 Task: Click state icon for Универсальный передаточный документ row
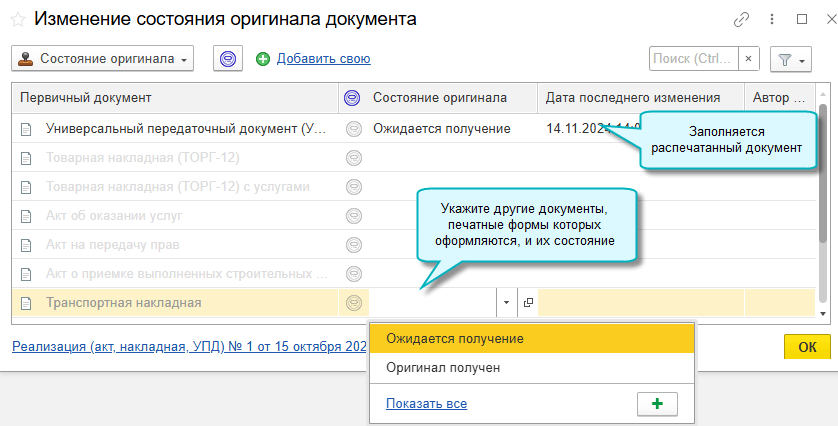click(352, 129)
